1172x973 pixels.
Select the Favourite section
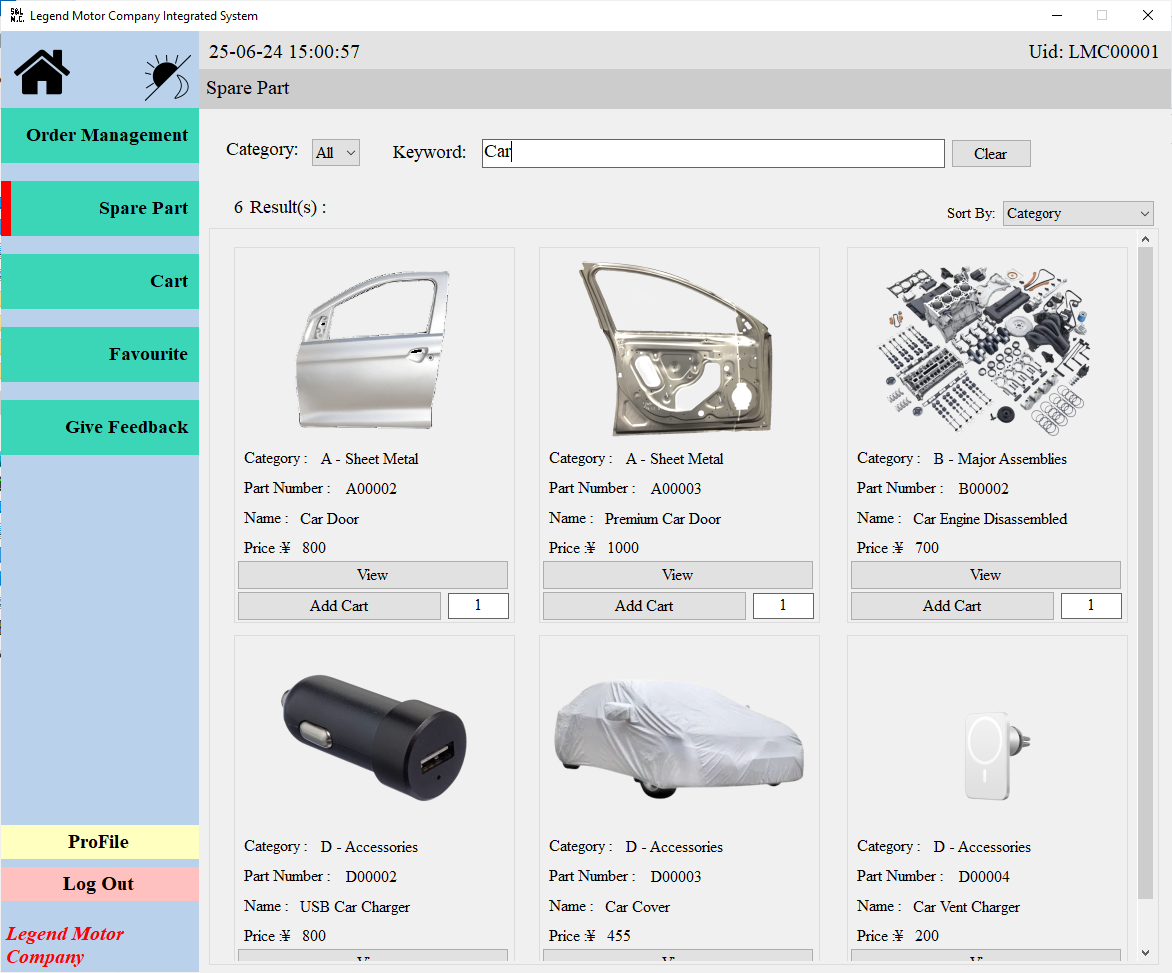[99, 354]
